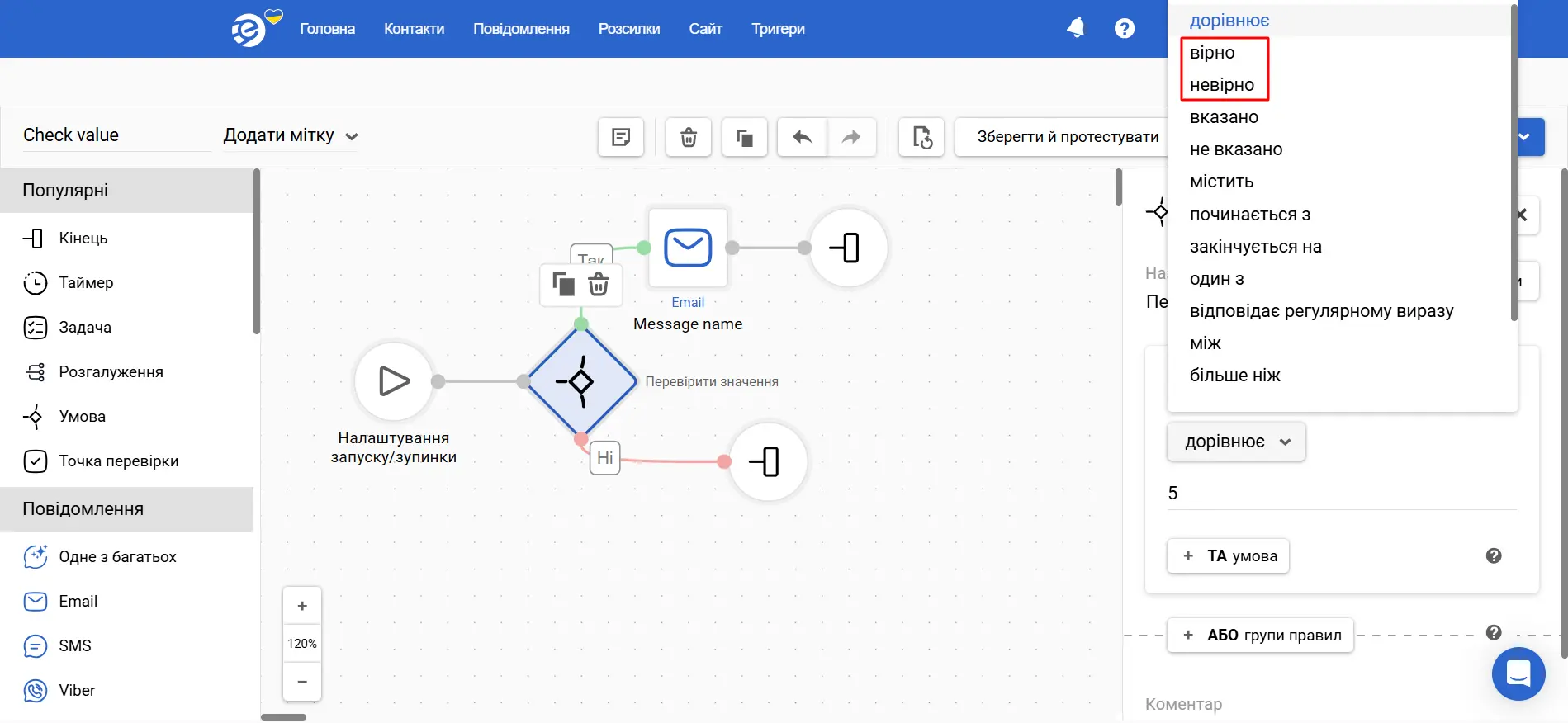
Task: Open the help question mark in header
Action: tap(1124, 29)
